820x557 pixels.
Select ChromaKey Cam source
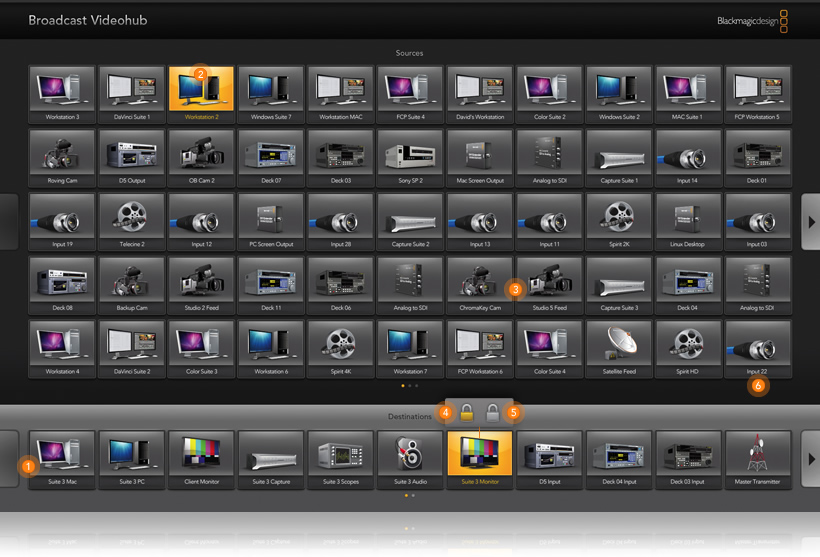(480, 286)
